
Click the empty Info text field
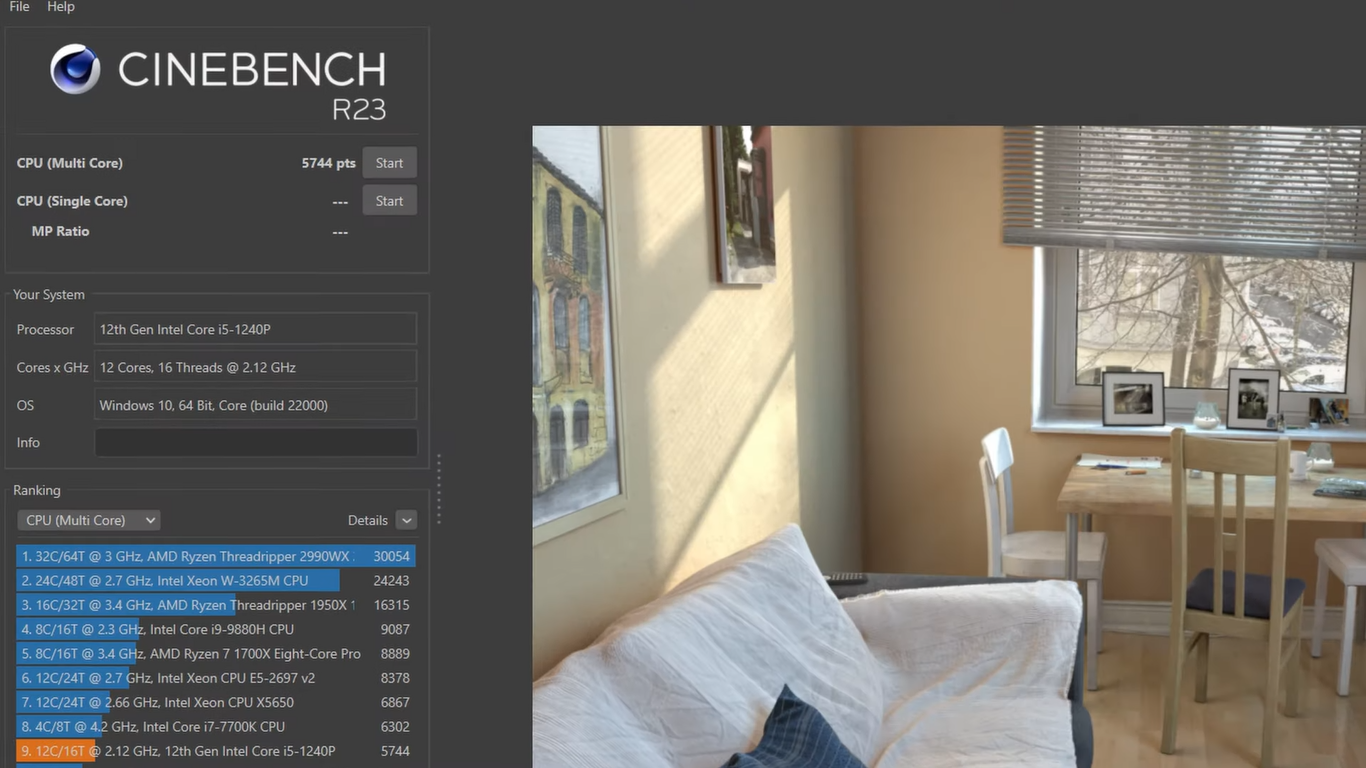pyautogui.click(x=255, y=443)
